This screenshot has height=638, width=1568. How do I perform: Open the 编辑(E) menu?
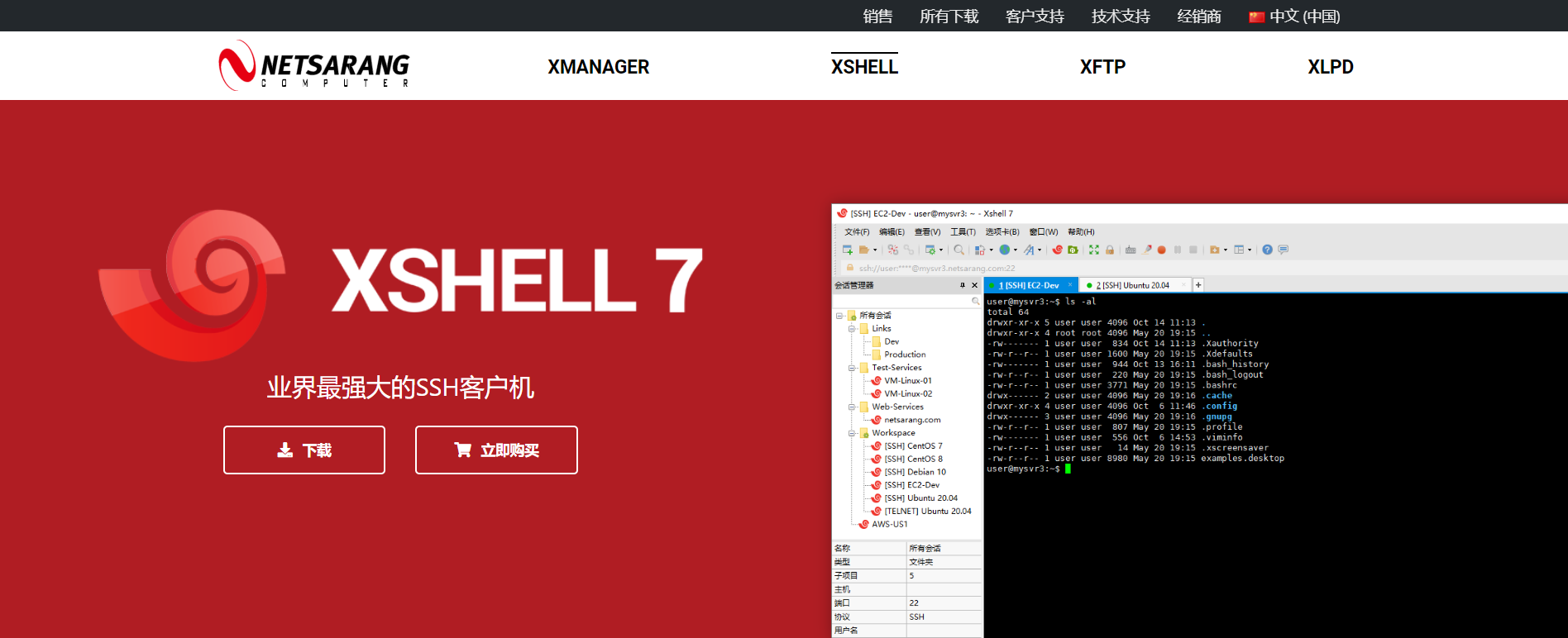(892, 232)
